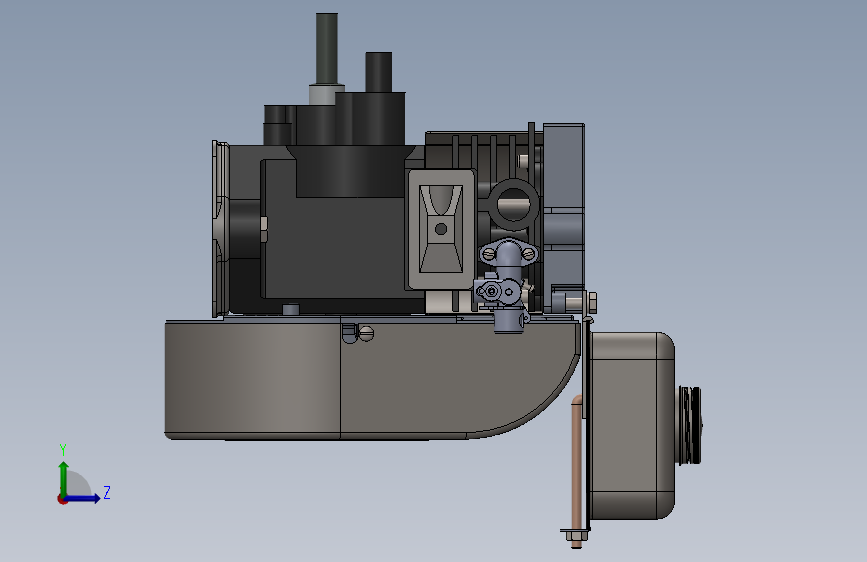Image resolution: width=867 pixels, height=562 pixels.
Task: Click the green Y axis arrow on triad
Action: [x=64, y=477]
